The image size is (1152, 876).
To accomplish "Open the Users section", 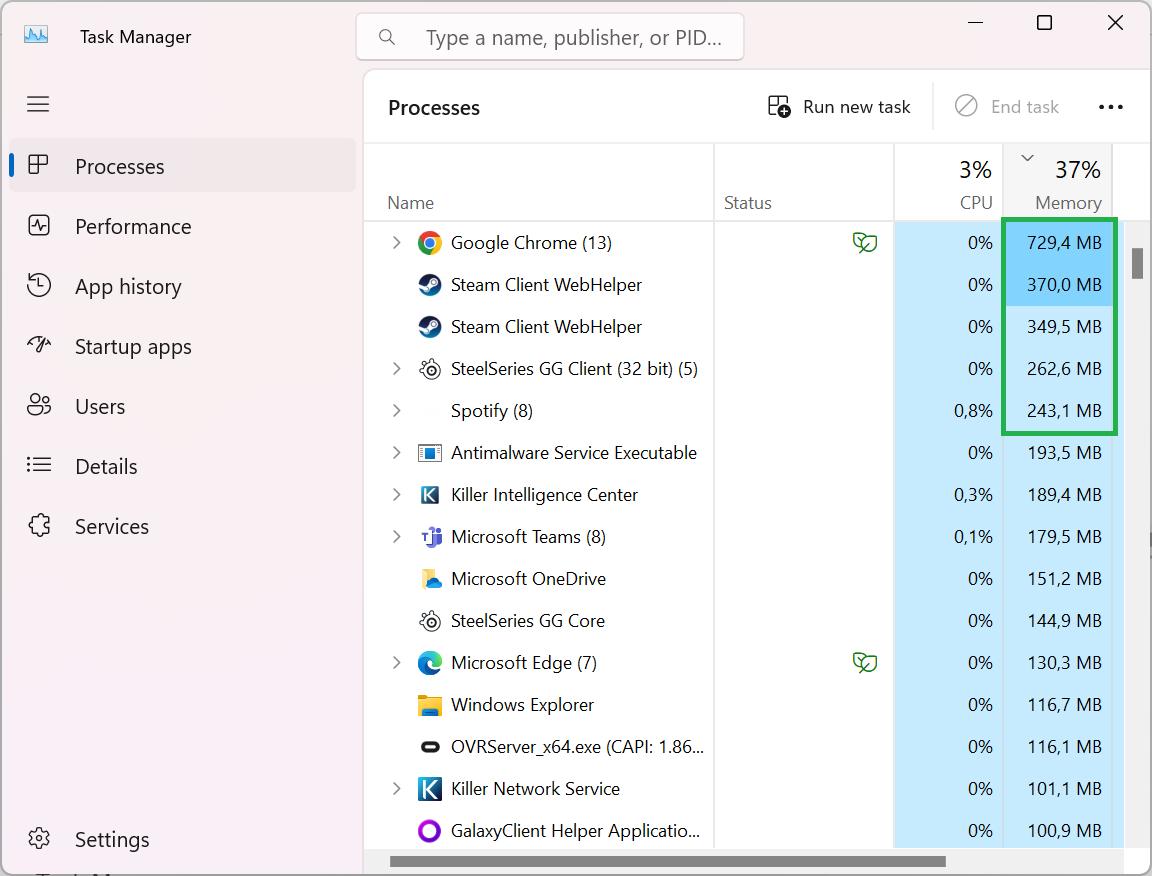I will 100,406.
